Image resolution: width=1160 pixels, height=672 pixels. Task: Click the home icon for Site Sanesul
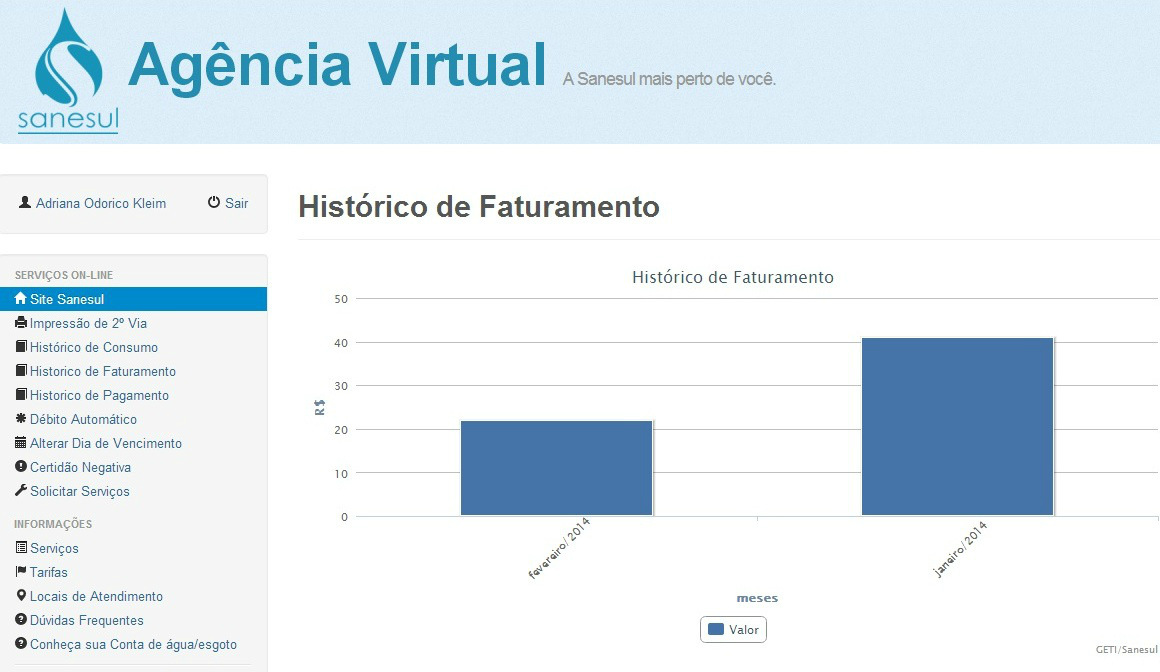(21, 299)
